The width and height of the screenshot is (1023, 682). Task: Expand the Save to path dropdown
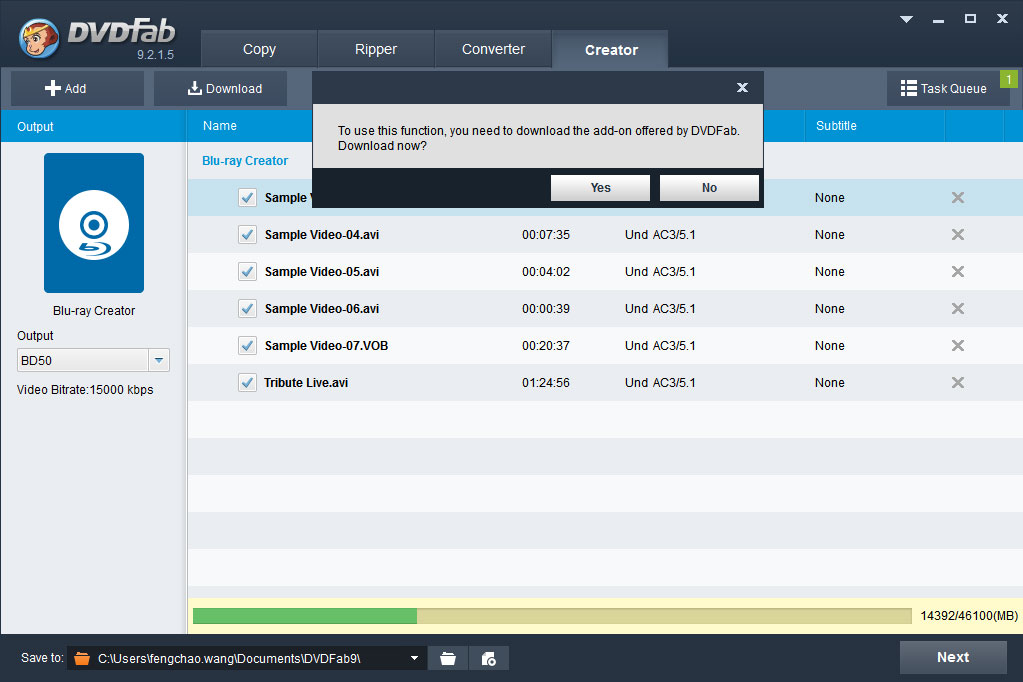[x=414, y=658]
